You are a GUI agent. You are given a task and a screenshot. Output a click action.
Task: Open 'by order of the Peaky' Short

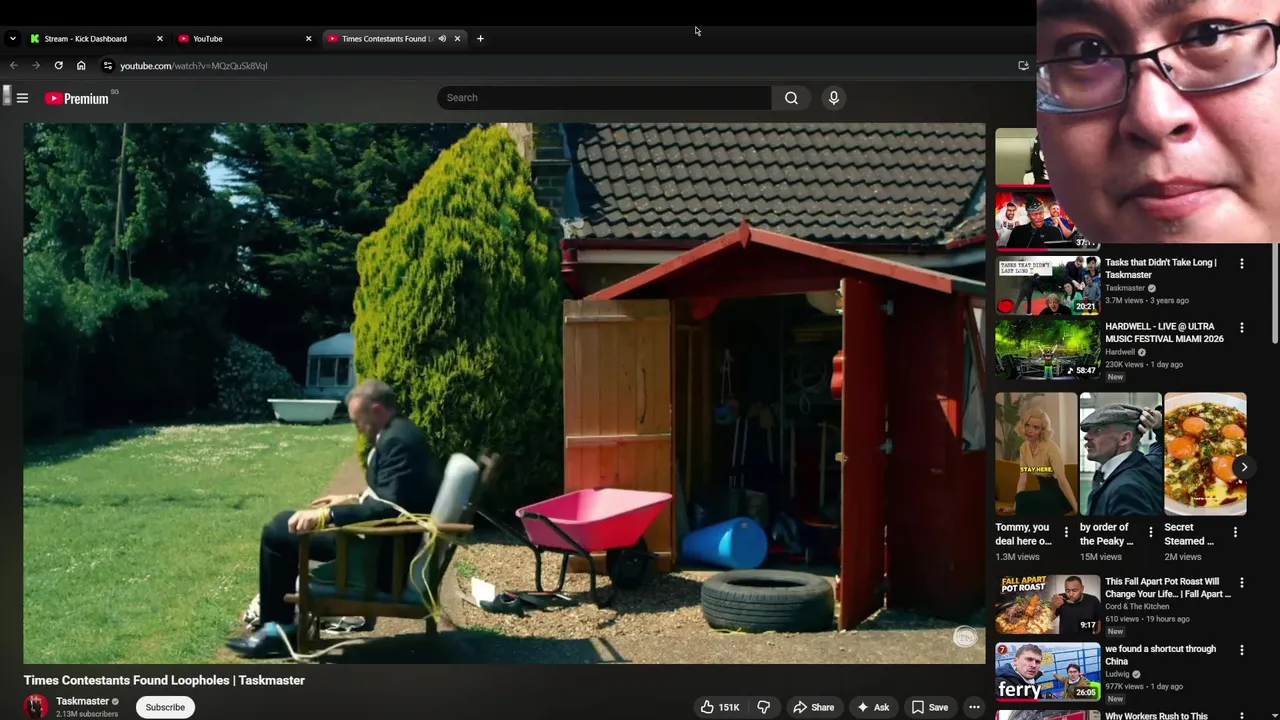1120,453
